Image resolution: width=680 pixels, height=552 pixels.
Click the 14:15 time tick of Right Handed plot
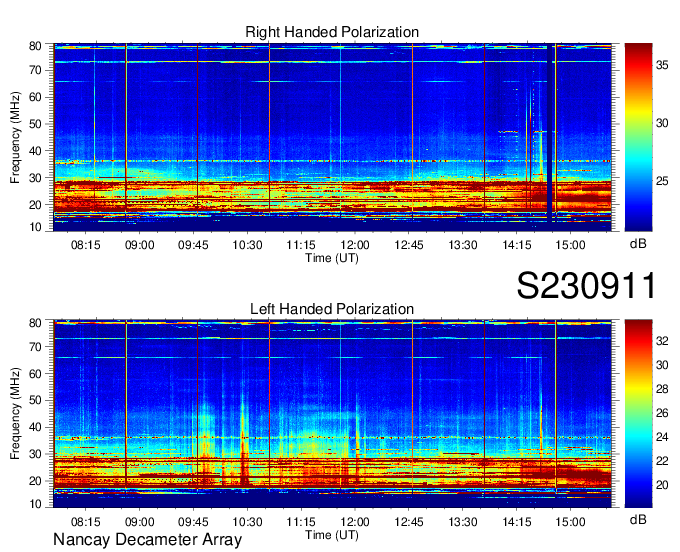pyautogui.click(x=517, y=245)
